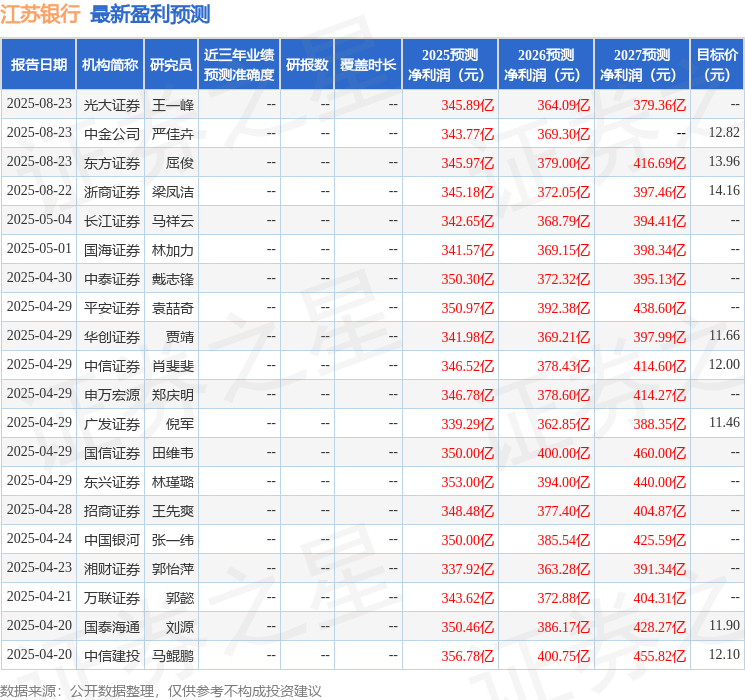The width and height of the screenshot is (745, 700).
Task: Select the value 337.92亿
Action: coord(468,568)
